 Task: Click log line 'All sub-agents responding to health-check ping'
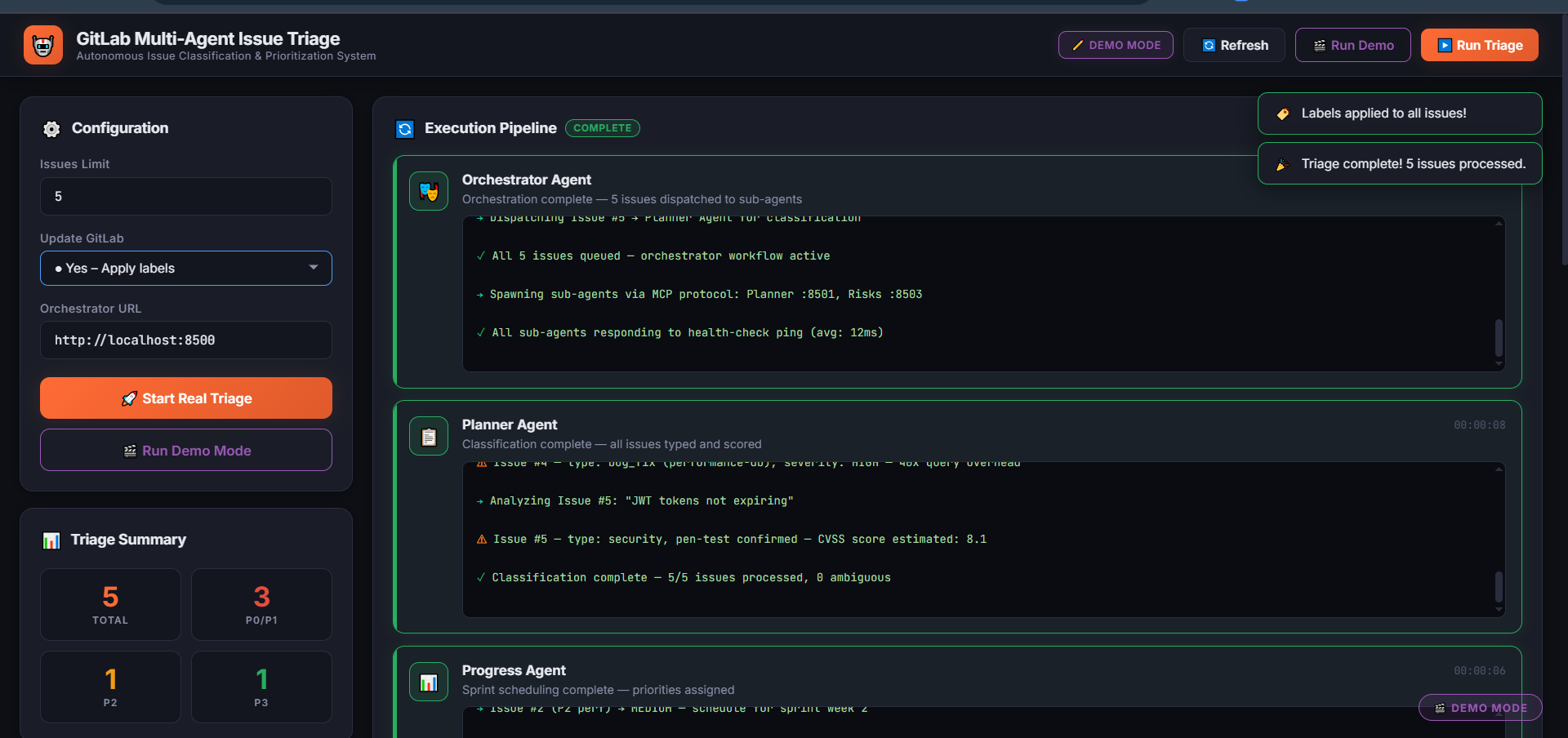pyautogui.click(x=679, y=333)
